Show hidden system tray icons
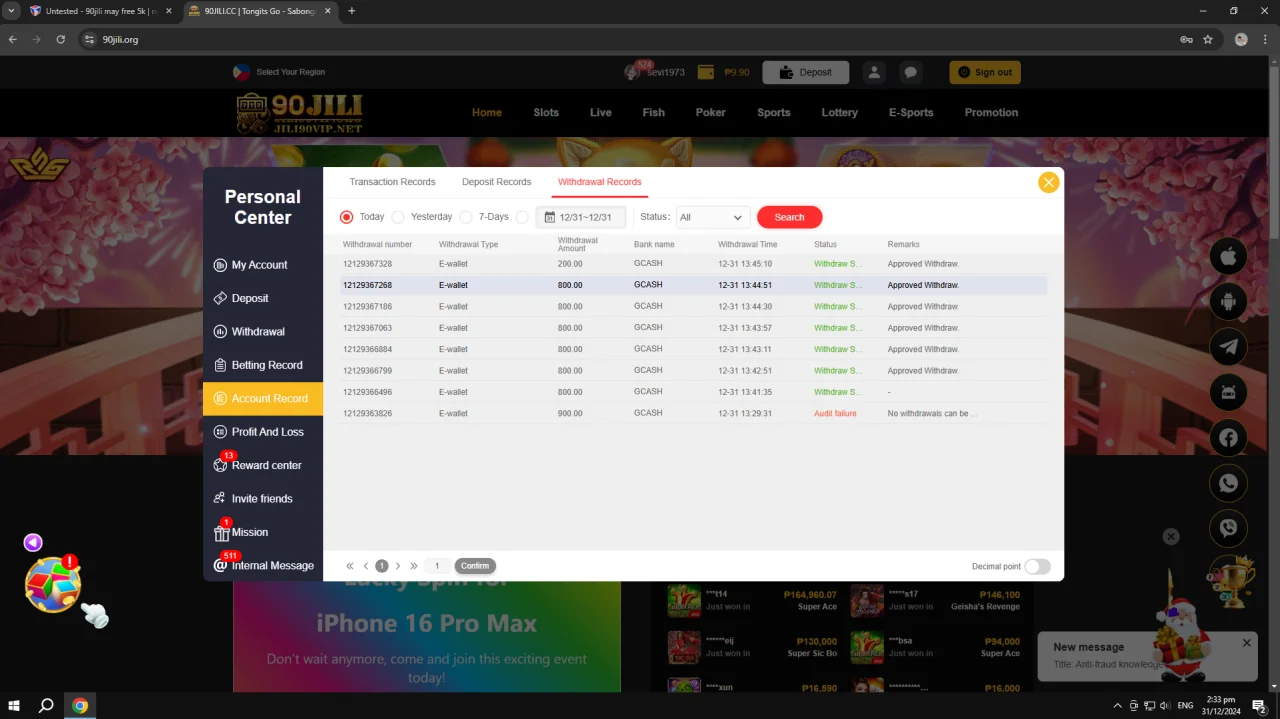Screen dimensions: 1280x719 [1118, 705]
